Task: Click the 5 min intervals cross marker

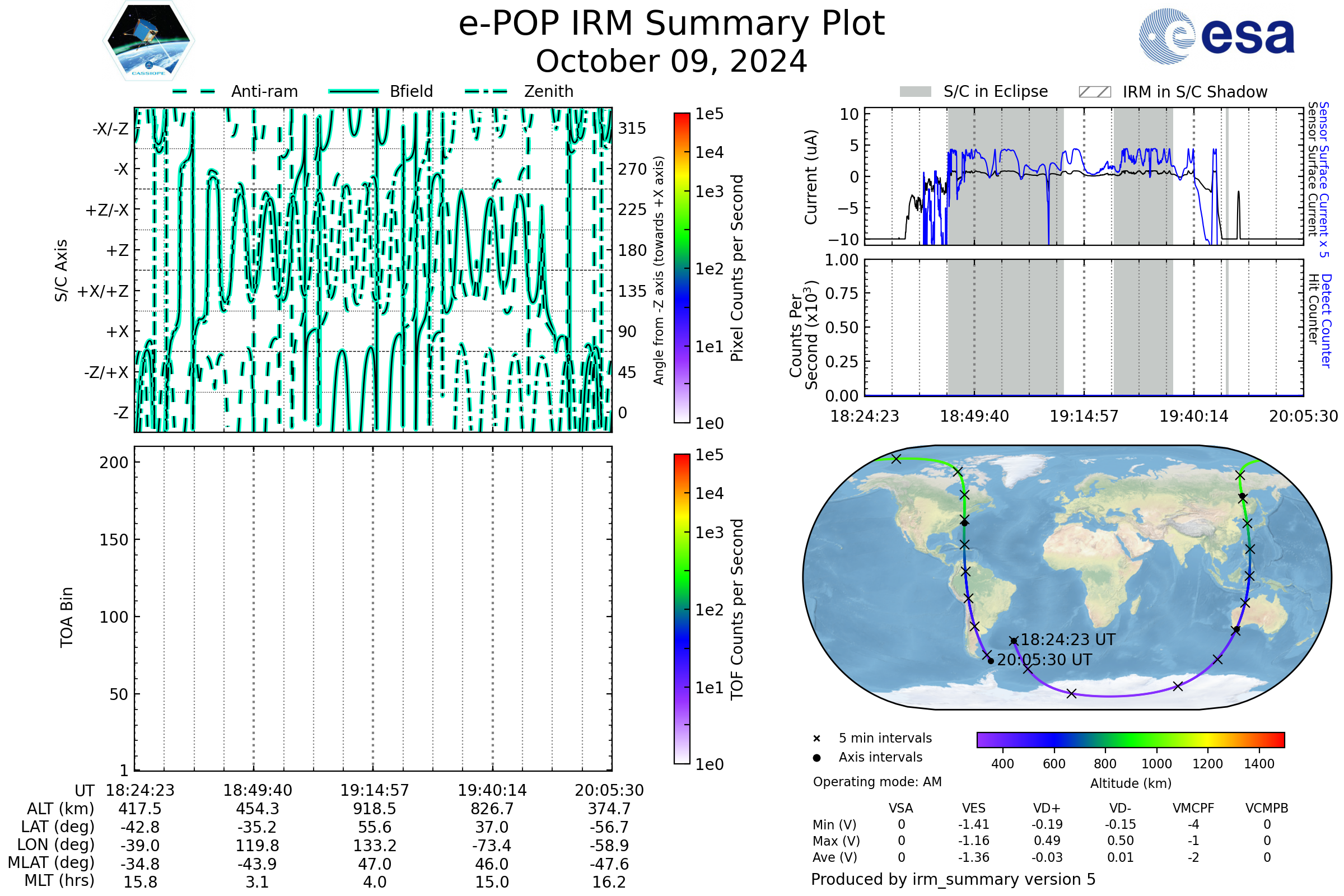Action: 816,739
